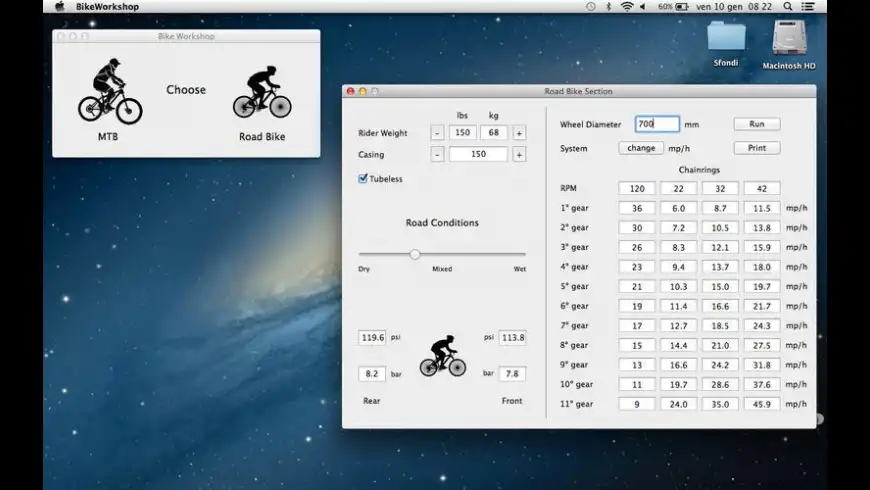Increase Rider Weight with plus button

pos(519,133)
